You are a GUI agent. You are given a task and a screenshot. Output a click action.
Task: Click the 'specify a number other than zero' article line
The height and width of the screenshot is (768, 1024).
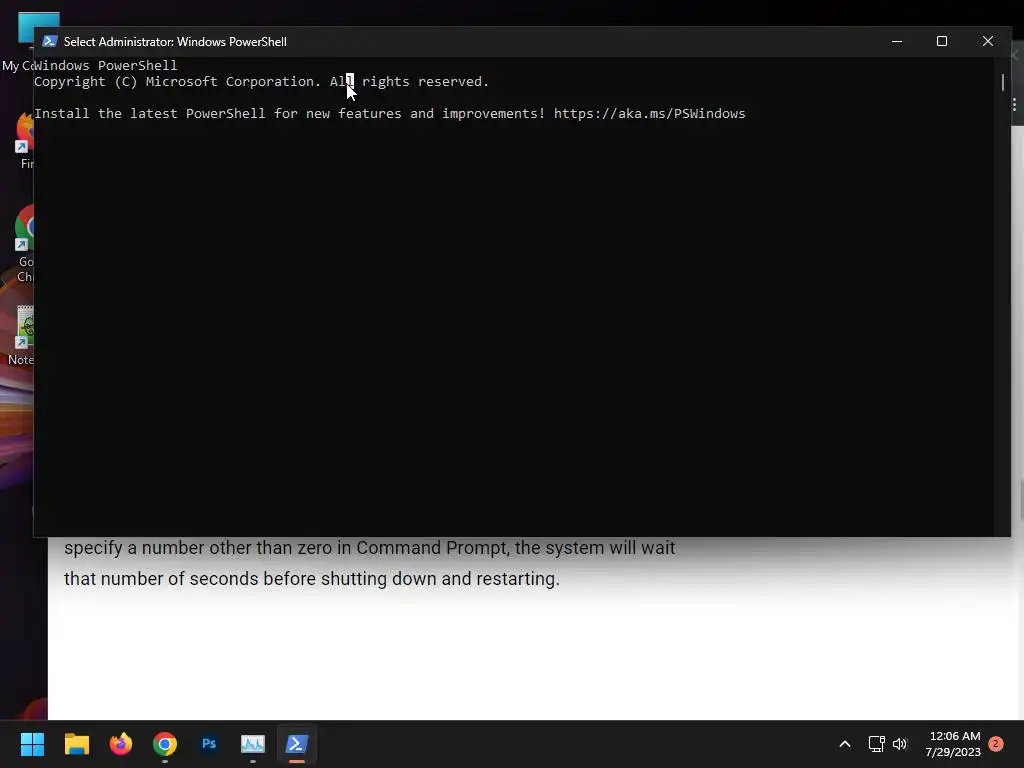(x=370, y=547)
